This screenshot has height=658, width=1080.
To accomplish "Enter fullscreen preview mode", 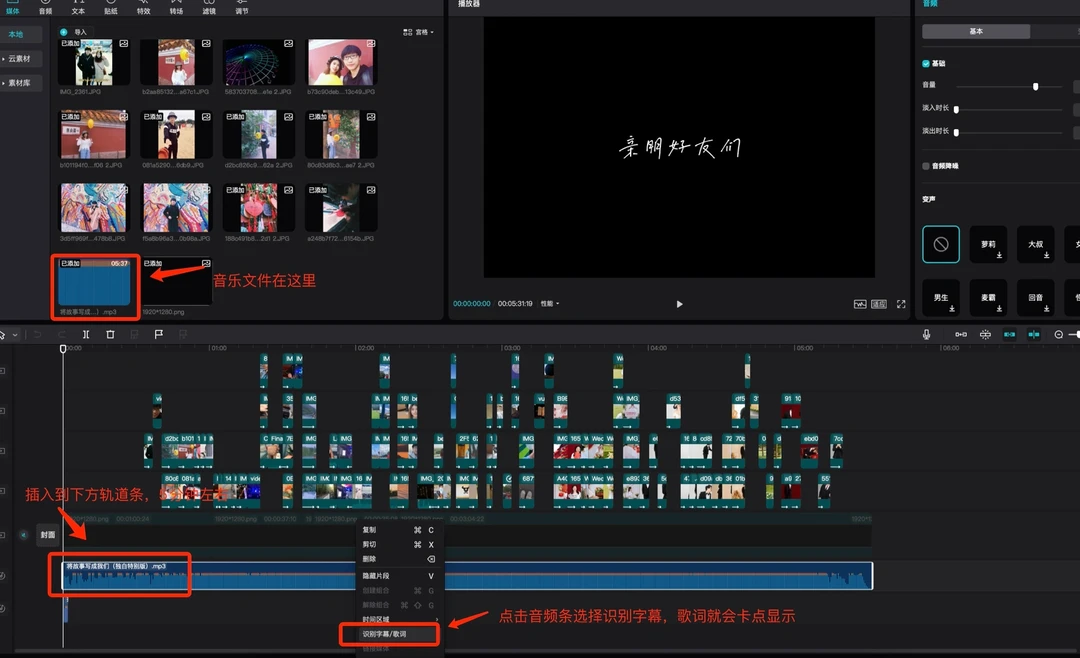I will (901, 304).
